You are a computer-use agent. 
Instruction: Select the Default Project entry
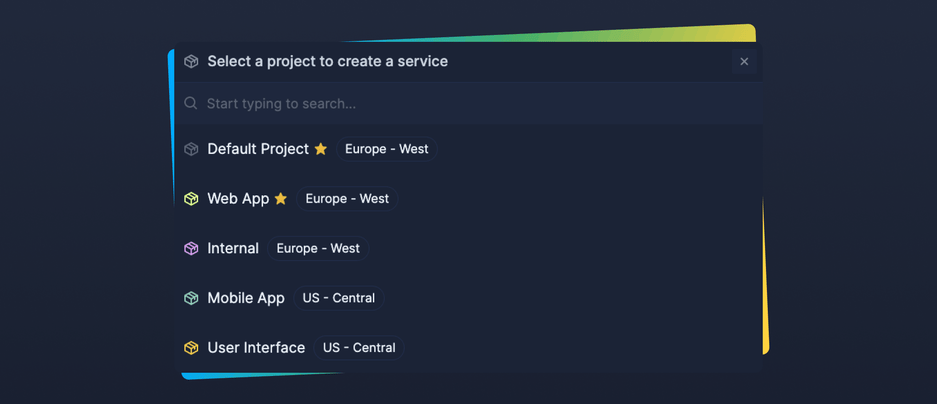coord(468,149)
